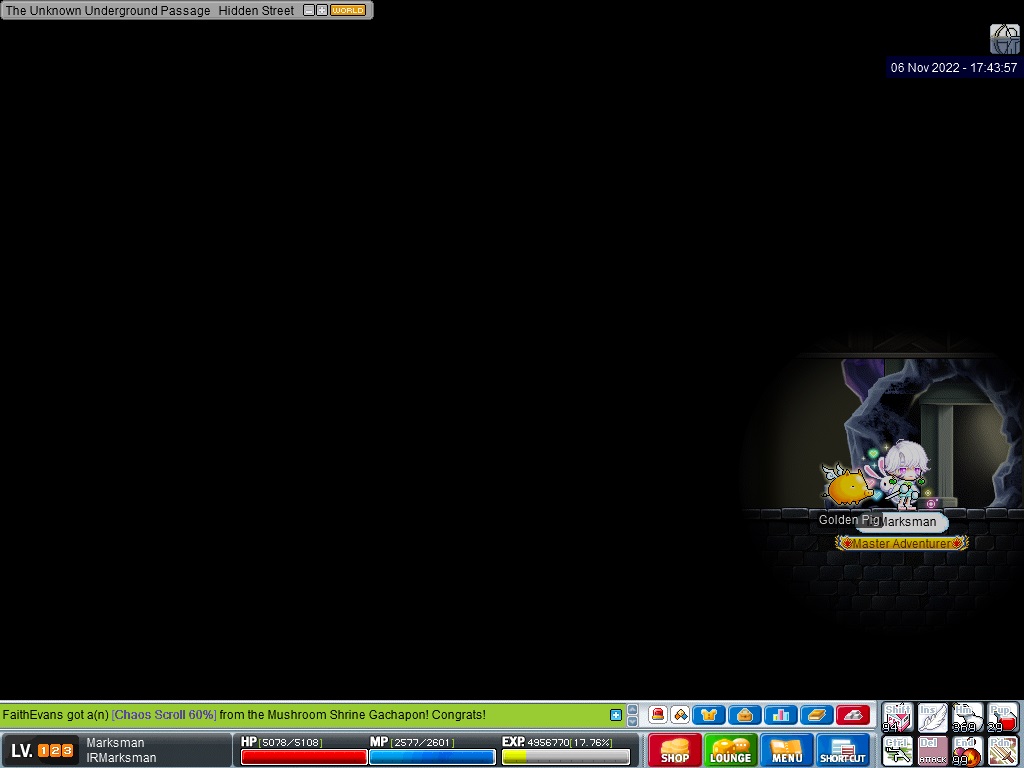Use the red potion Pup quickslot
This screenshot has width=1024, height=768.
coord(1002,717)
